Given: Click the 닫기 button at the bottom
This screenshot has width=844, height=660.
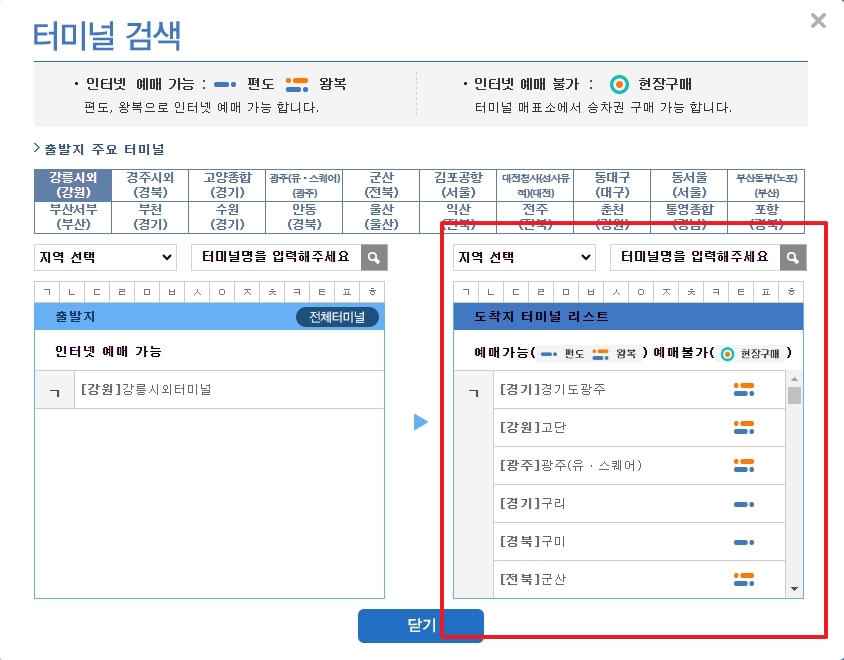Looking at the screenshot, I should click(421, 626).
